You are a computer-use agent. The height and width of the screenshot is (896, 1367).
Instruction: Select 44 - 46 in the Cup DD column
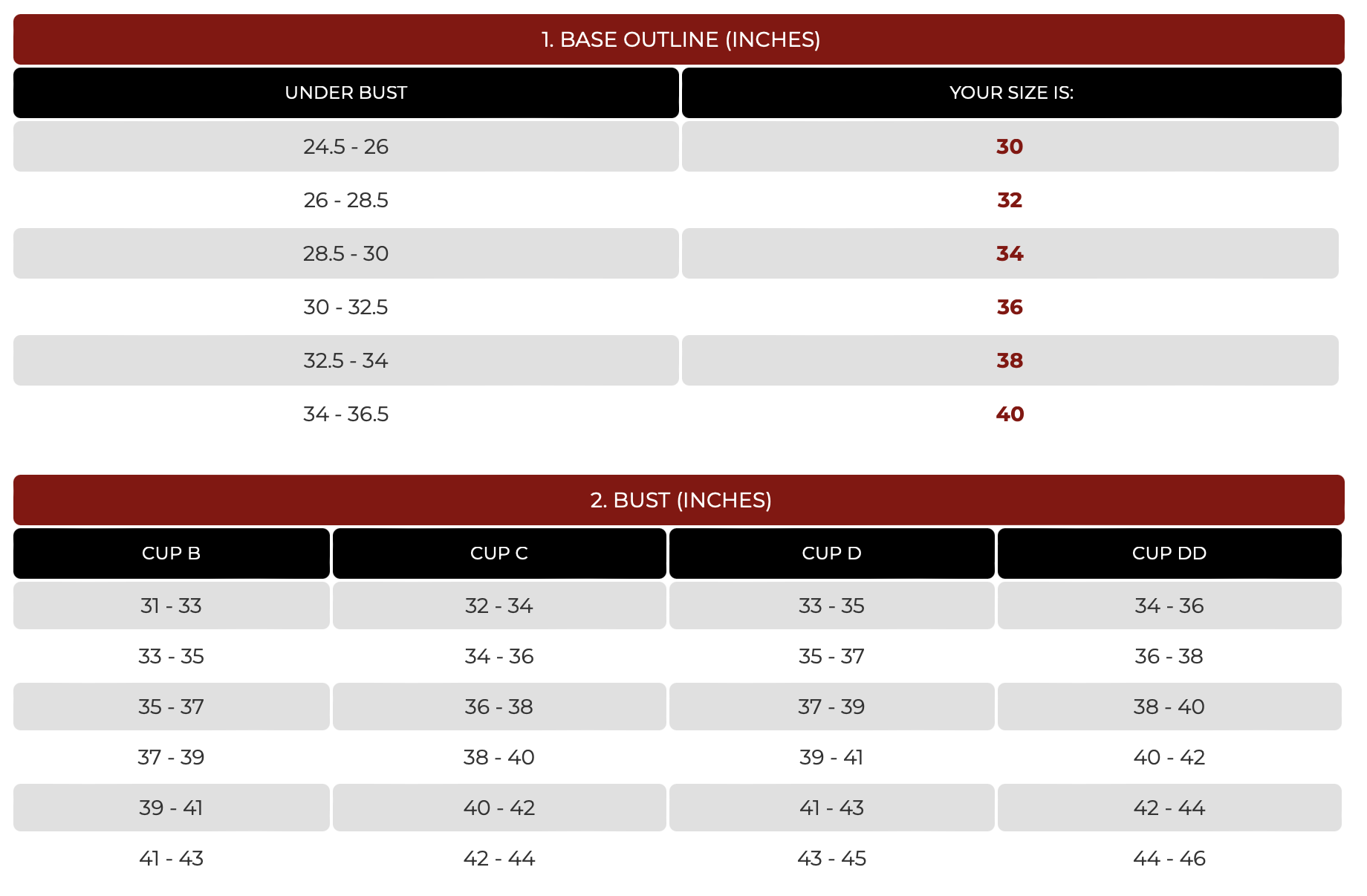point(1169,858)
